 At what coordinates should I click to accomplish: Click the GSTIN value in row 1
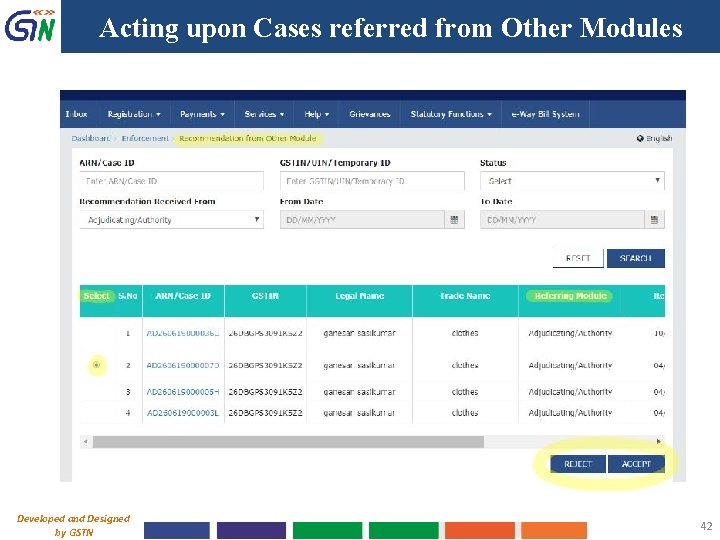(265, 333)
